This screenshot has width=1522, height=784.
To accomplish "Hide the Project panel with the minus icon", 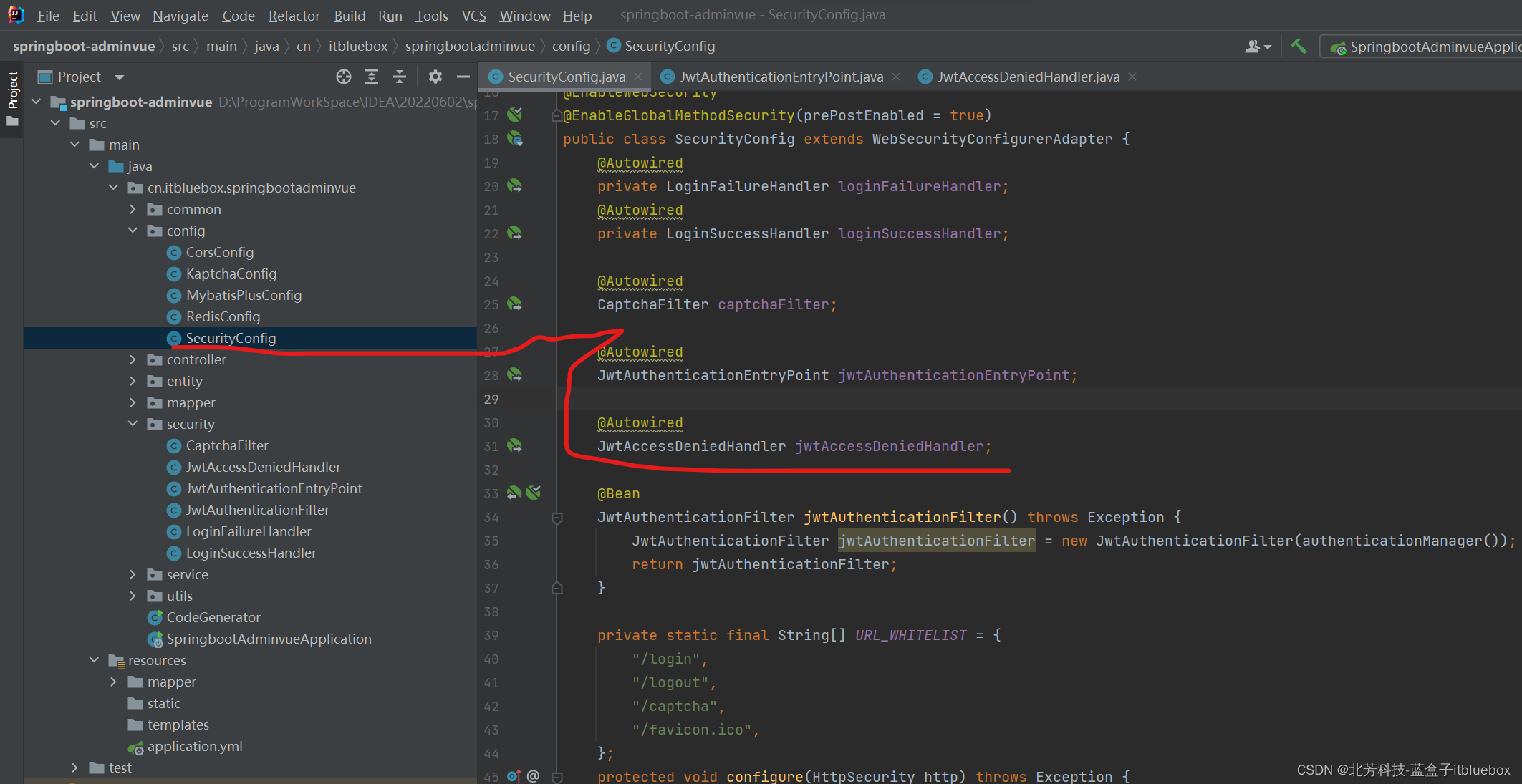I will (463, 77).
